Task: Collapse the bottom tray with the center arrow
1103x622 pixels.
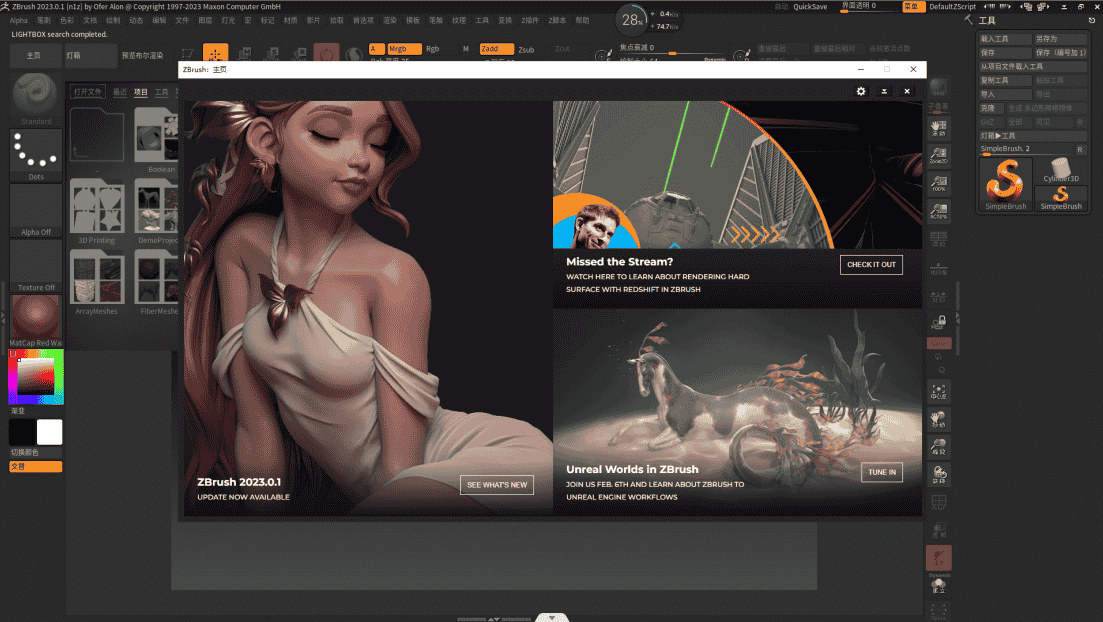Action: point(551,617)
